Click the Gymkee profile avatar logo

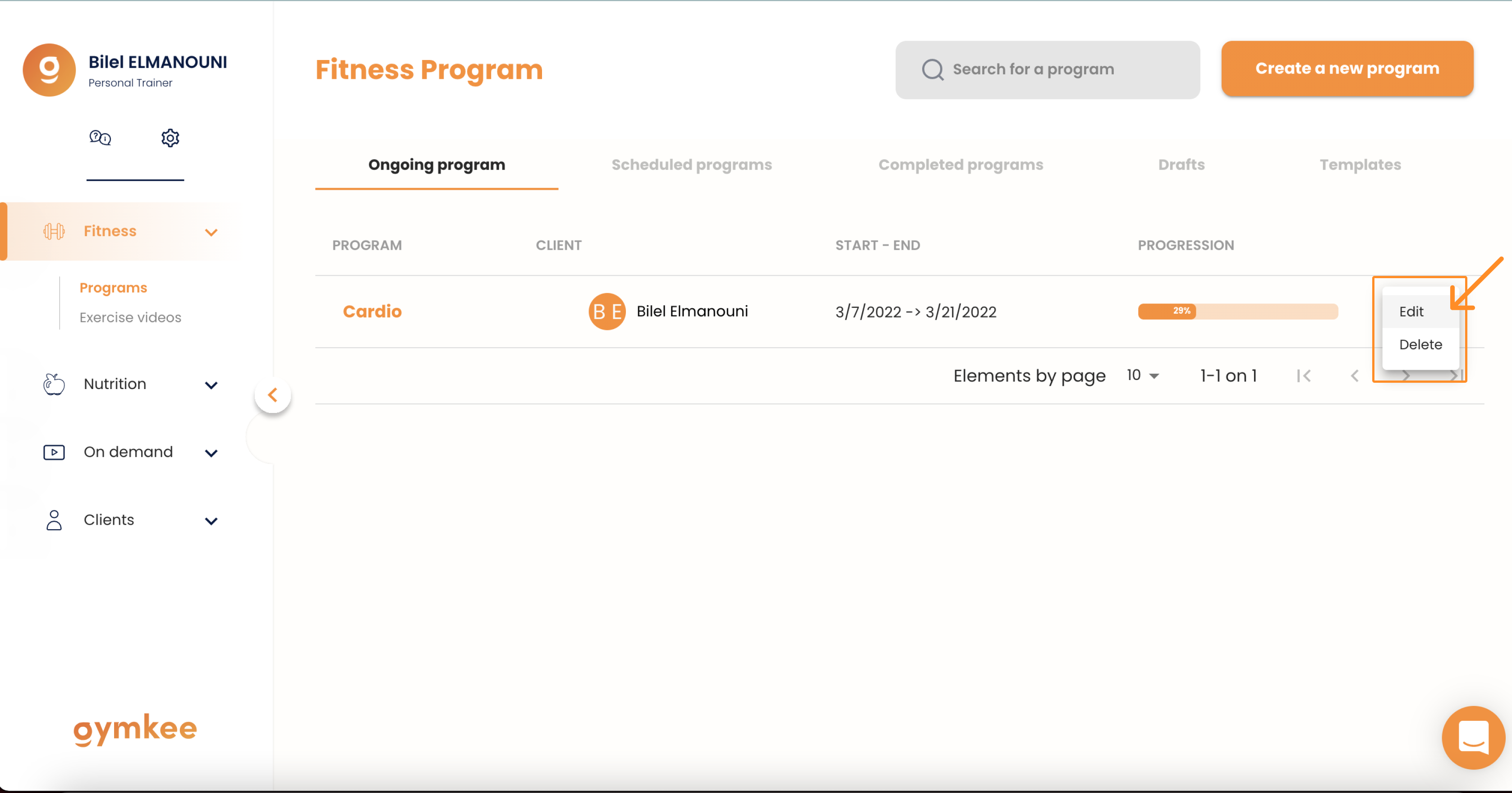point(49,70)
